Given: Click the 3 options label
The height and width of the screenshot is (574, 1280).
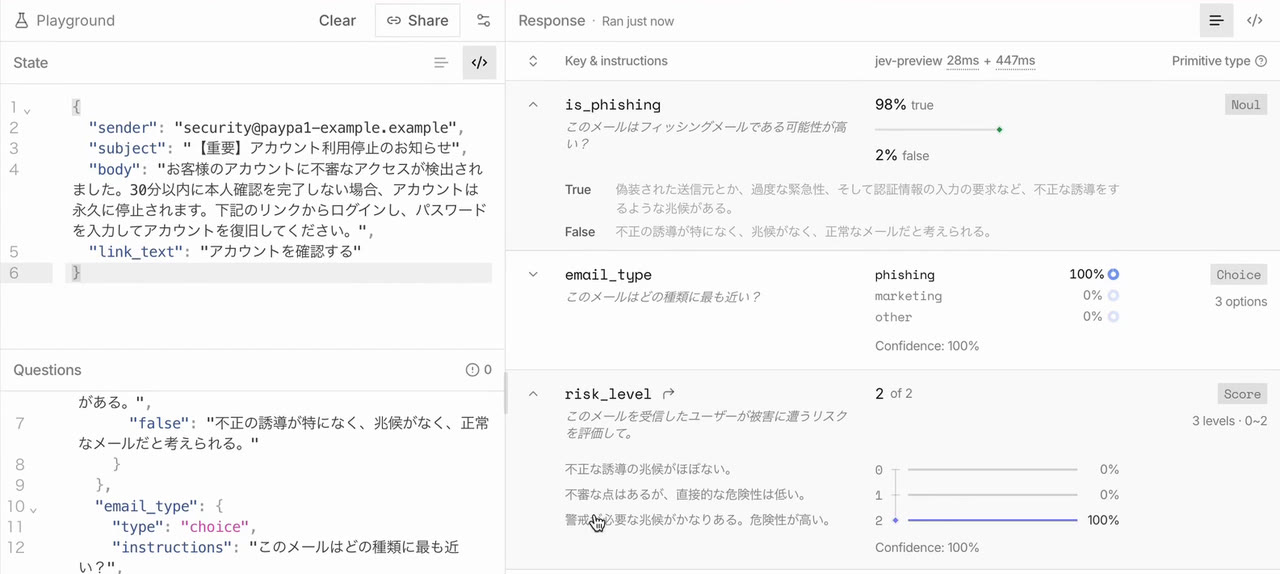Looking at the screenshot, I should tap(1241, 301).
